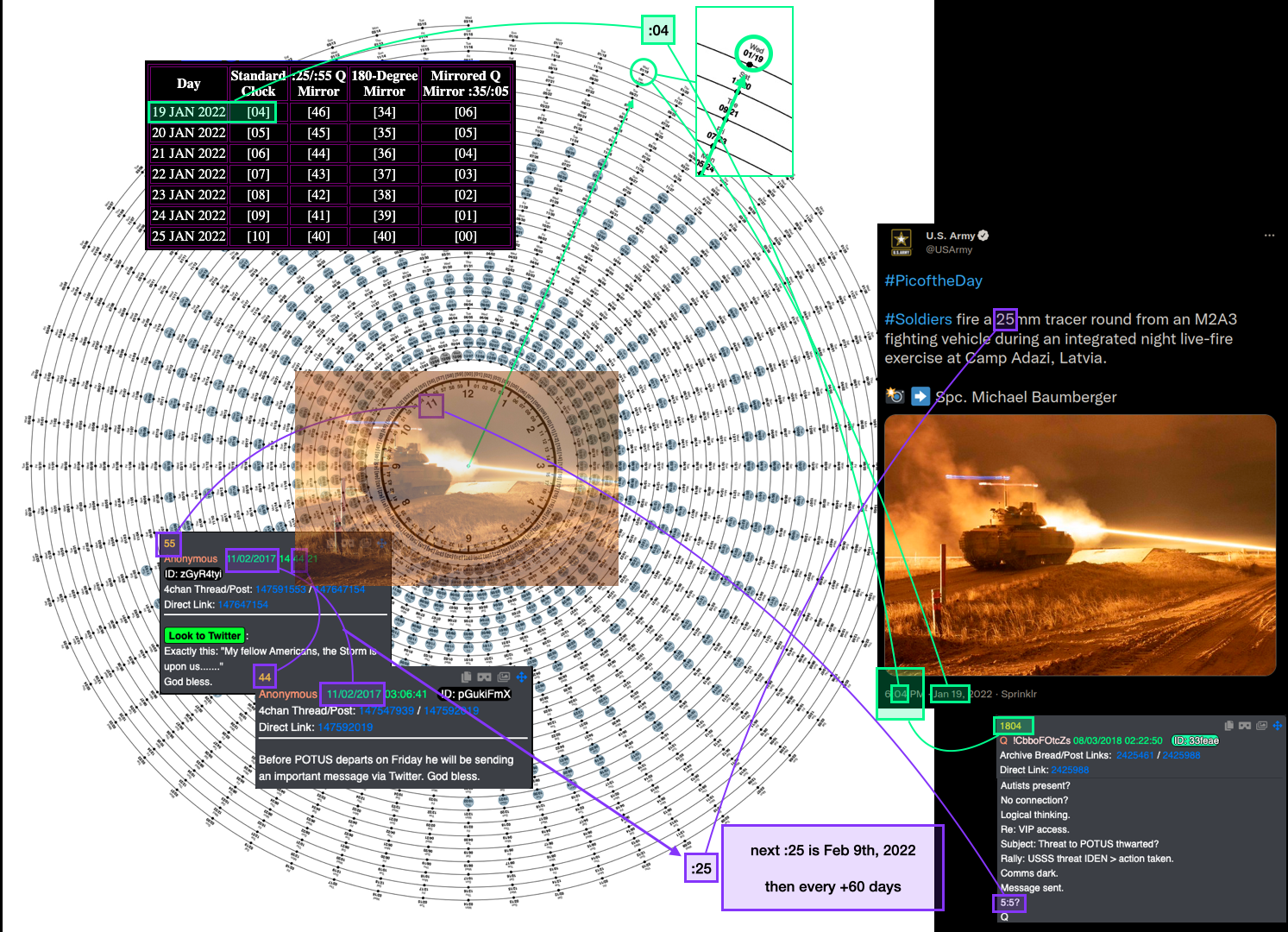
Task: Click the ID: pGukiFmX badge
Action: 475,694
